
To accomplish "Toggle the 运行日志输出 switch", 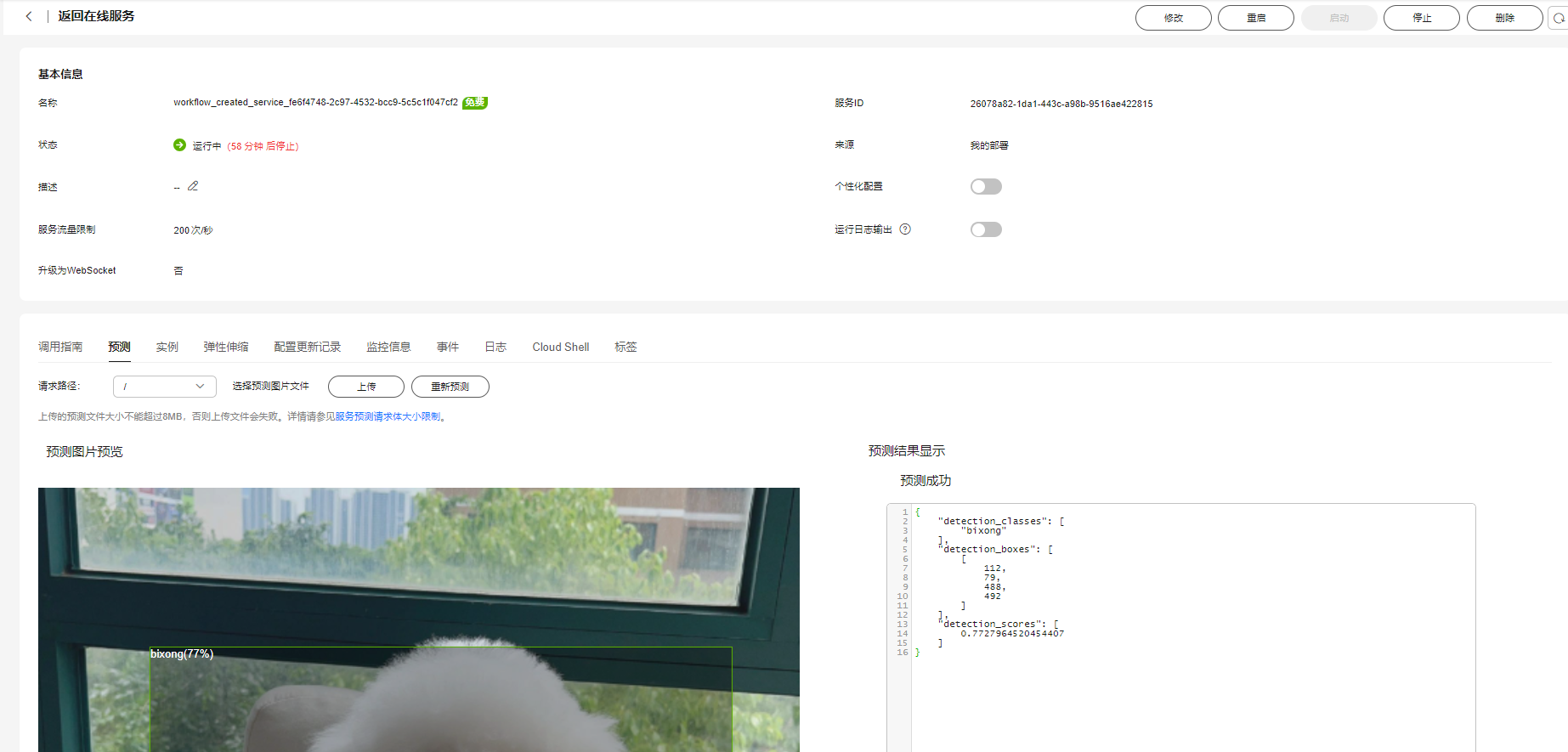I will point(986,229).
